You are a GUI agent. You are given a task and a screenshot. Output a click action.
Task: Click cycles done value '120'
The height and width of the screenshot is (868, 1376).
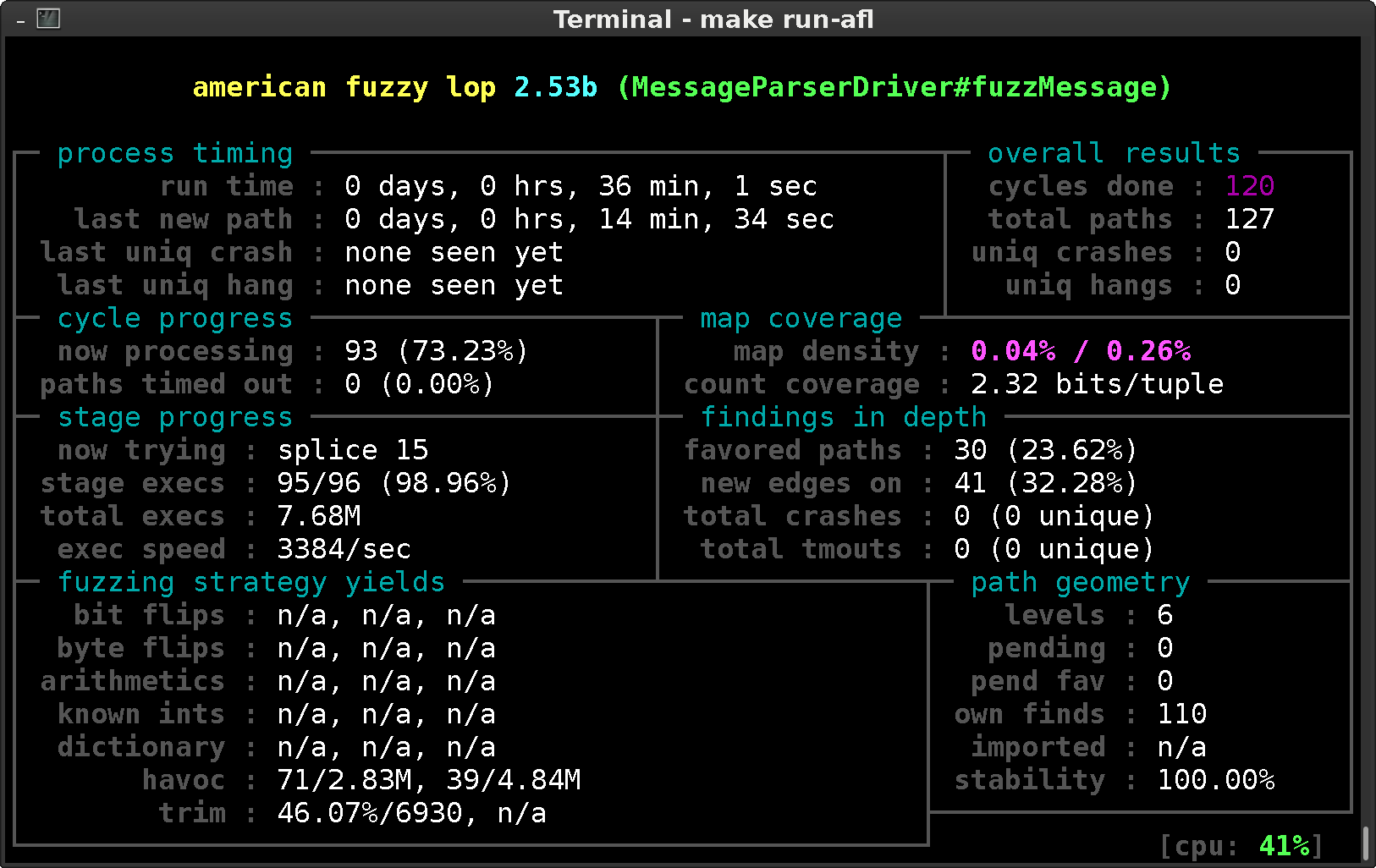[1250, 186]
